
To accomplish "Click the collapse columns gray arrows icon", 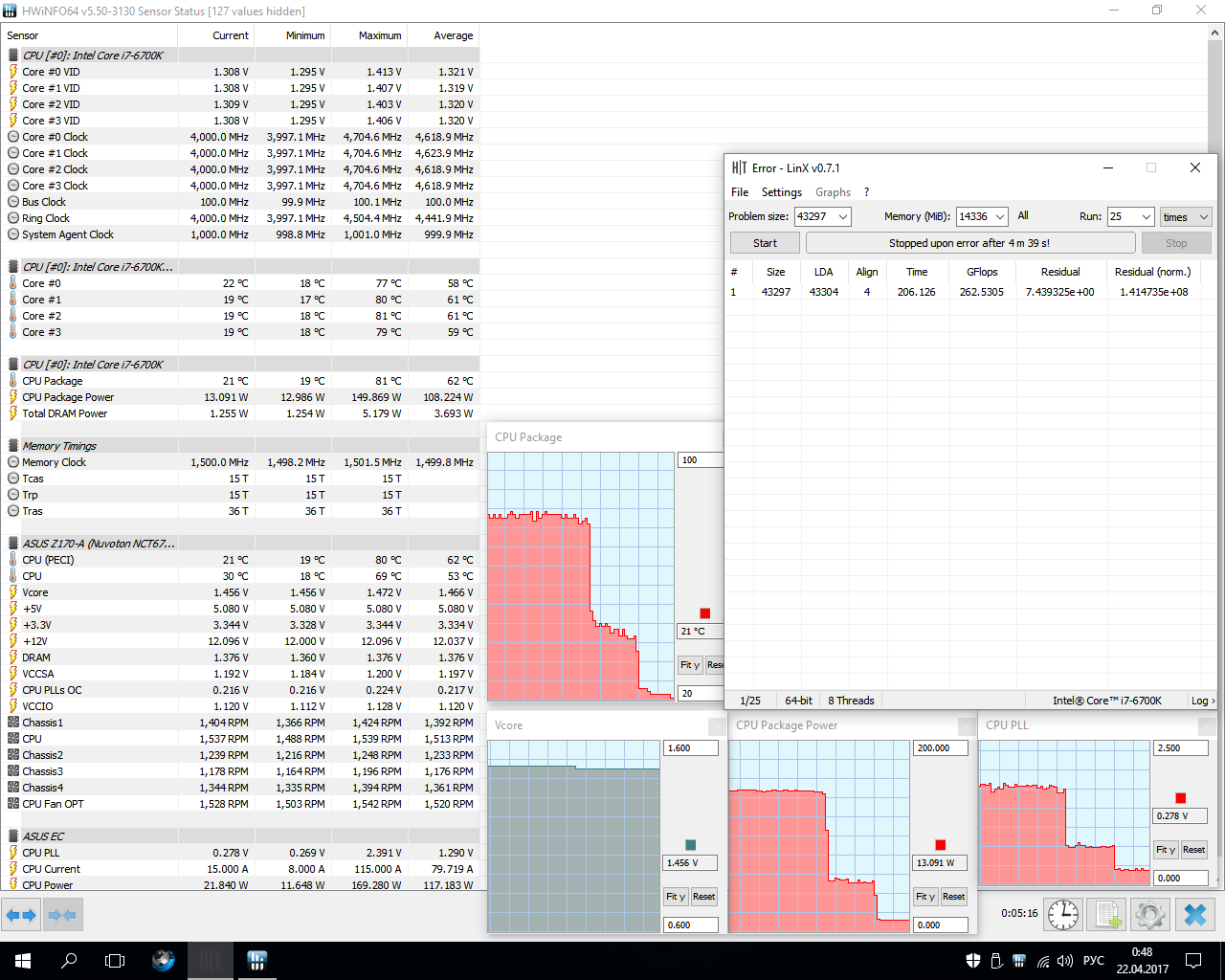I will coord(62,915).
